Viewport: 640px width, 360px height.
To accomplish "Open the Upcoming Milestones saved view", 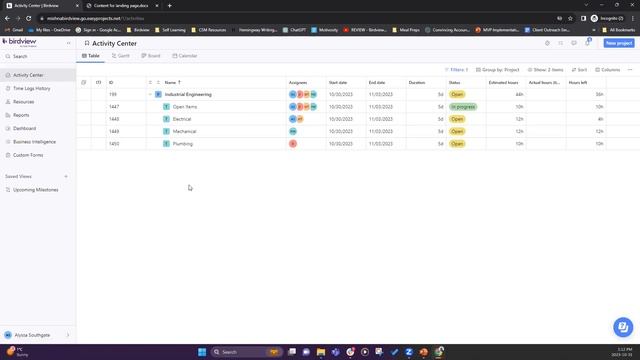I will (36, 190).
